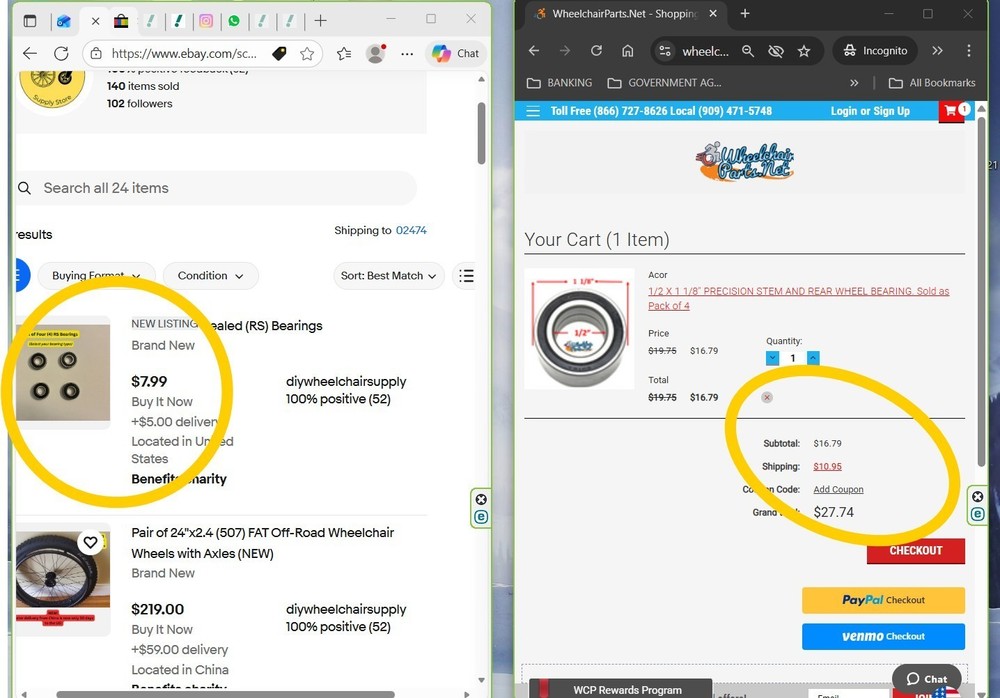The height and width of the screenshot is (698, 1000).
Task: Switch to the briefcase icon tab in Edge
Action: [121, 21]
